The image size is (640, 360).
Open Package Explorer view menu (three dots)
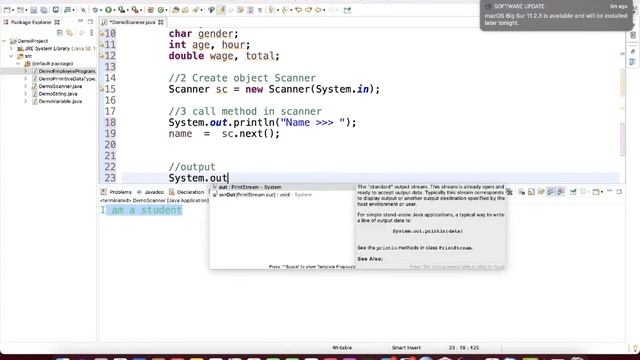(x=91, y=33)
